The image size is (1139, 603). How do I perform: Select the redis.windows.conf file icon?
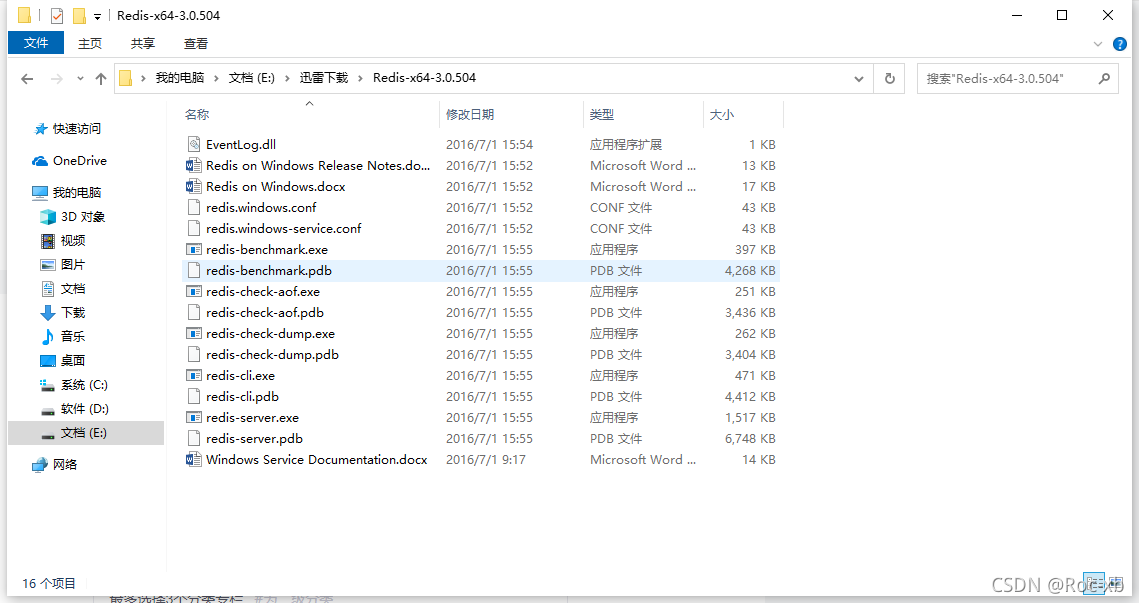[194, 207]
